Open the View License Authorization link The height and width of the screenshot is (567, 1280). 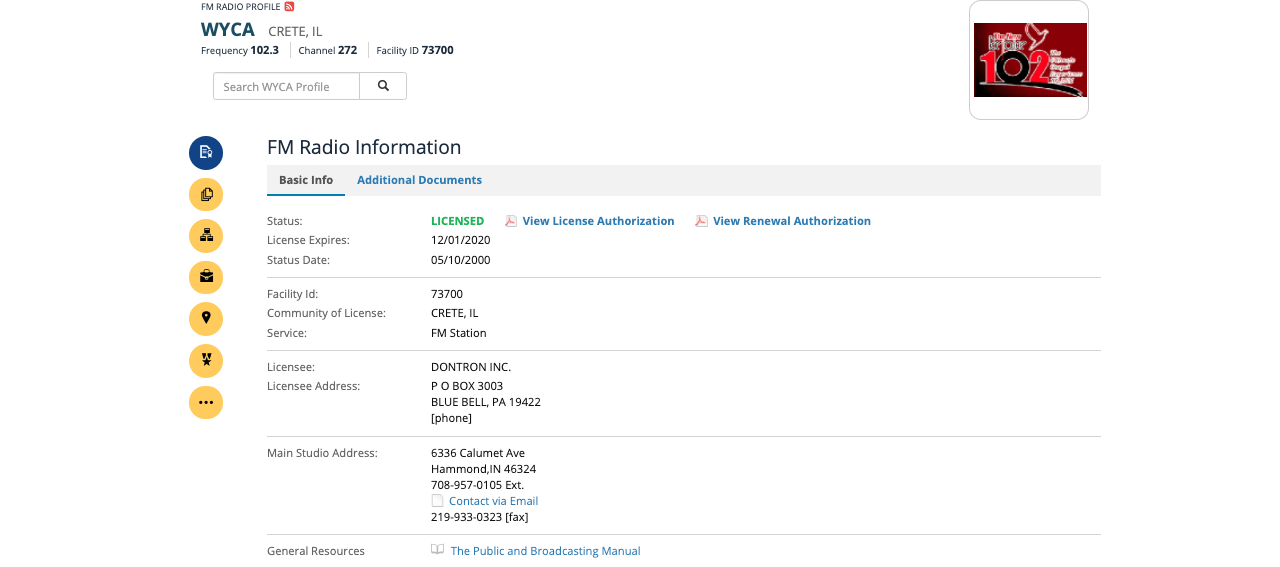(x=598, y=221)
